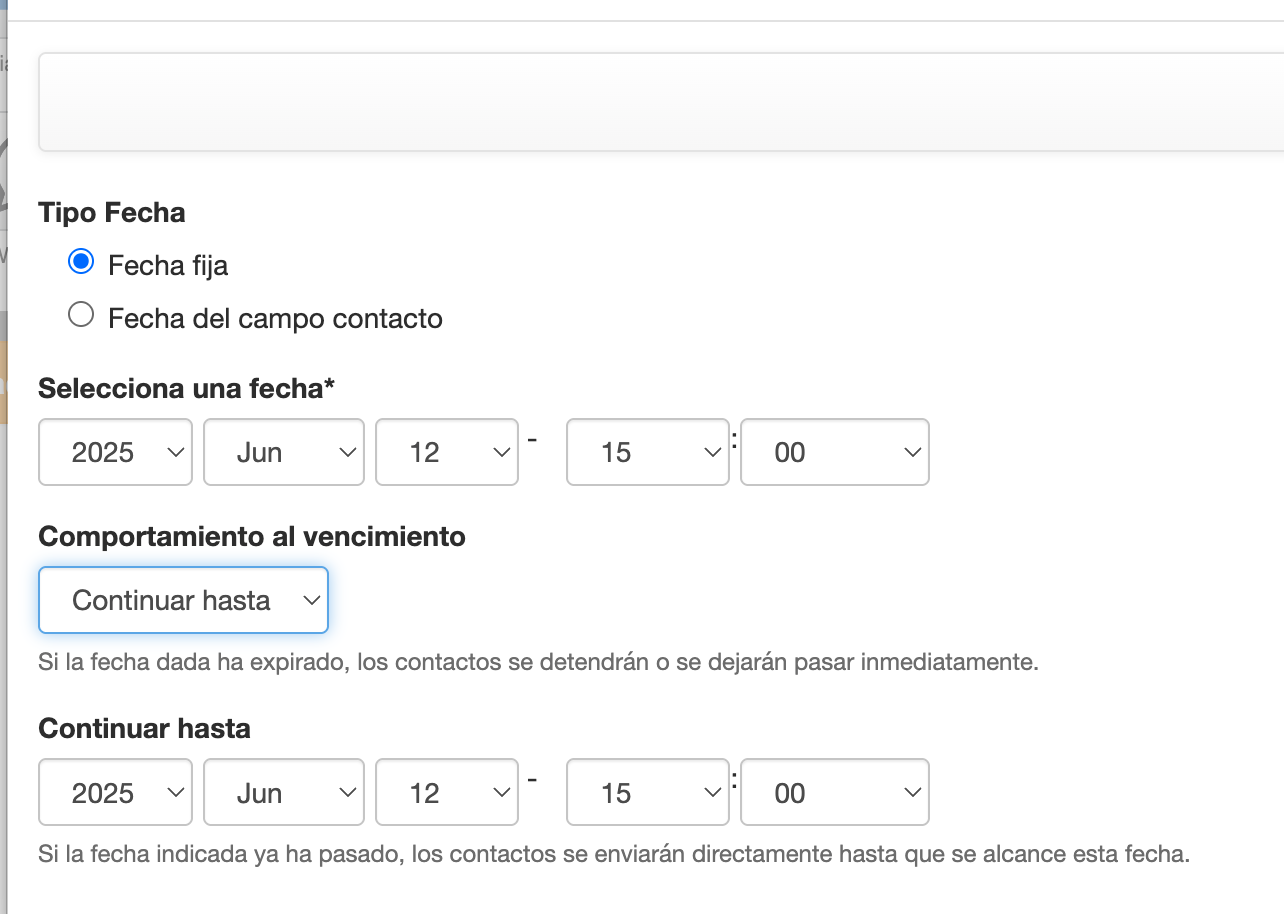Open hour dropdown in Continuar hasta section

647,793
